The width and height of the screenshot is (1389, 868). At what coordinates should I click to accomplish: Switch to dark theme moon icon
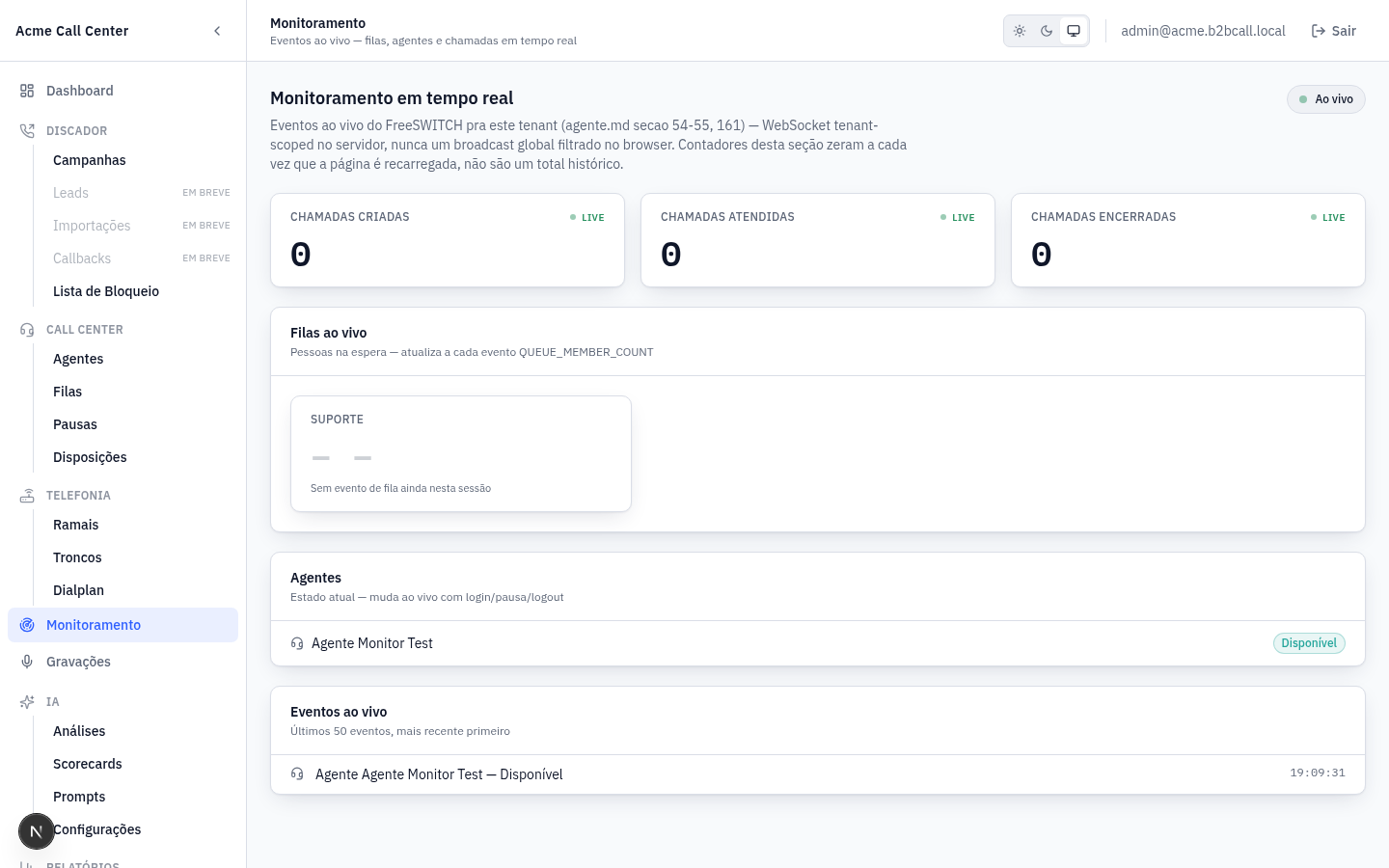(1047, 31)
